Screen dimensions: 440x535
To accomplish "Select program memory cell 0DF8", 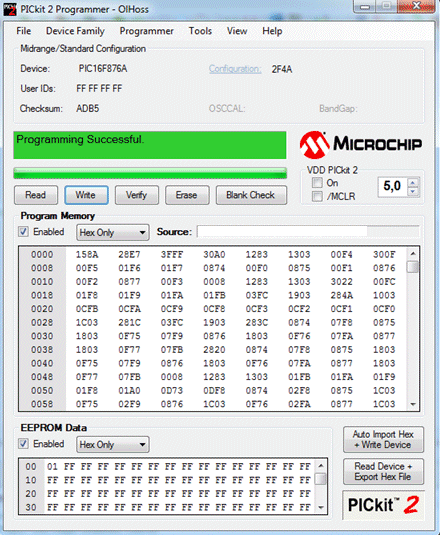I will tap(214, 391).
